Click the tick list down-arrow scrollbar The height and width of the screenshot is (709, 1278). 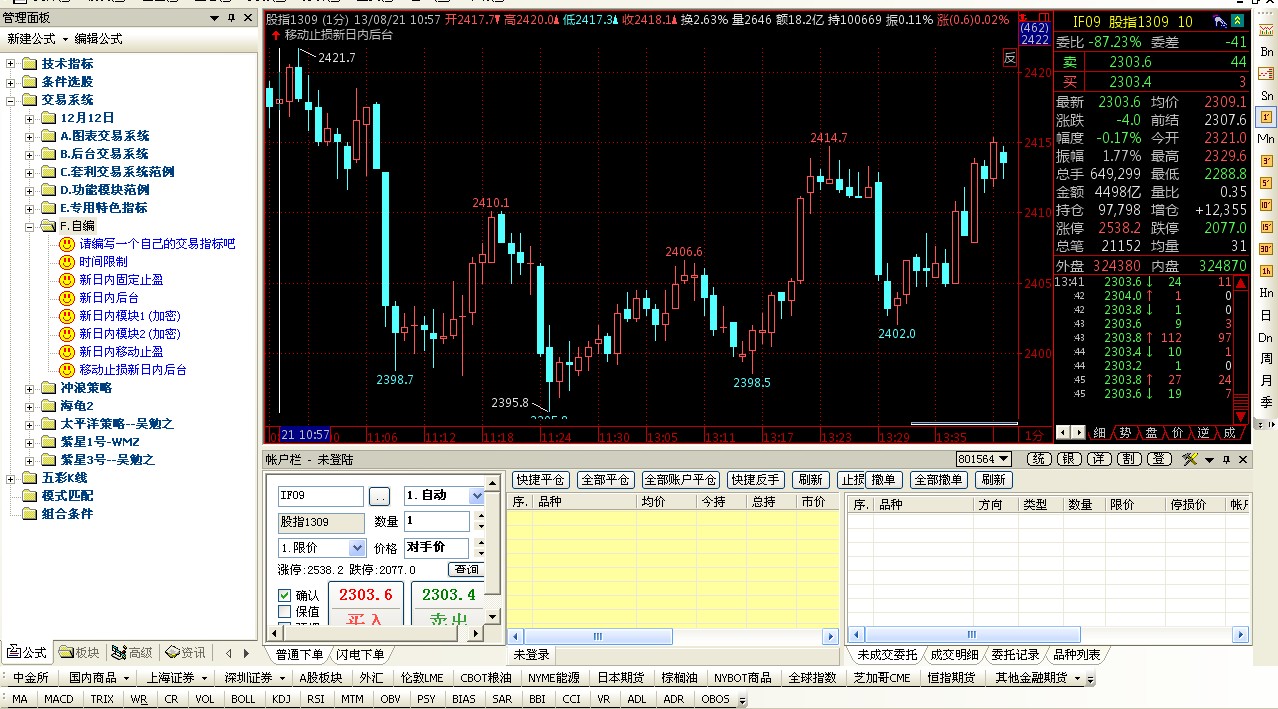[x=1241, y=415]
